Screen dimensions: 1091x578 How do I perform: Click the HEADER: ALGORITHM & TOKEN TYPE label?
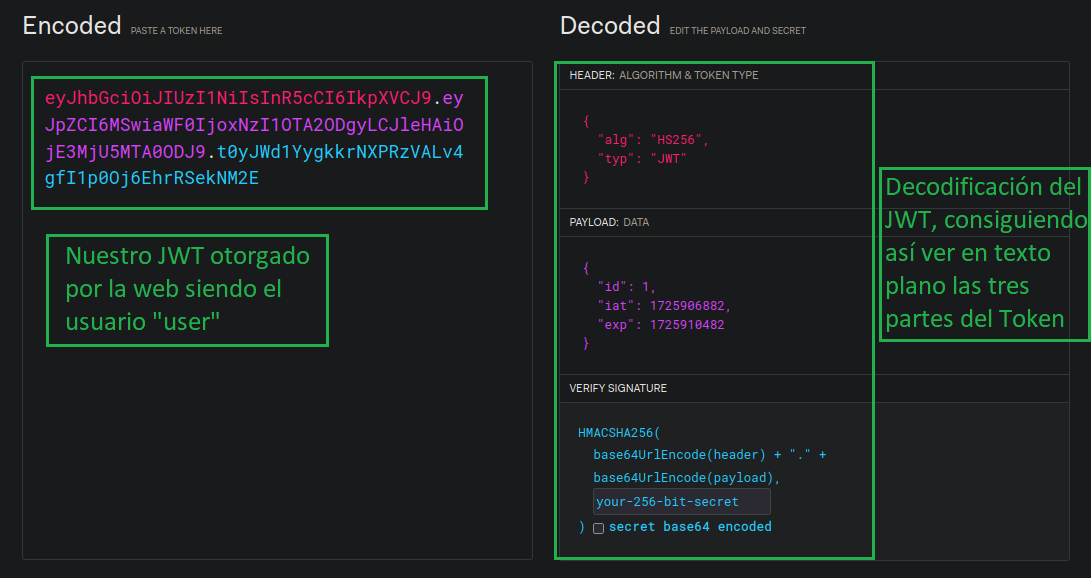(x=663, y=75)
